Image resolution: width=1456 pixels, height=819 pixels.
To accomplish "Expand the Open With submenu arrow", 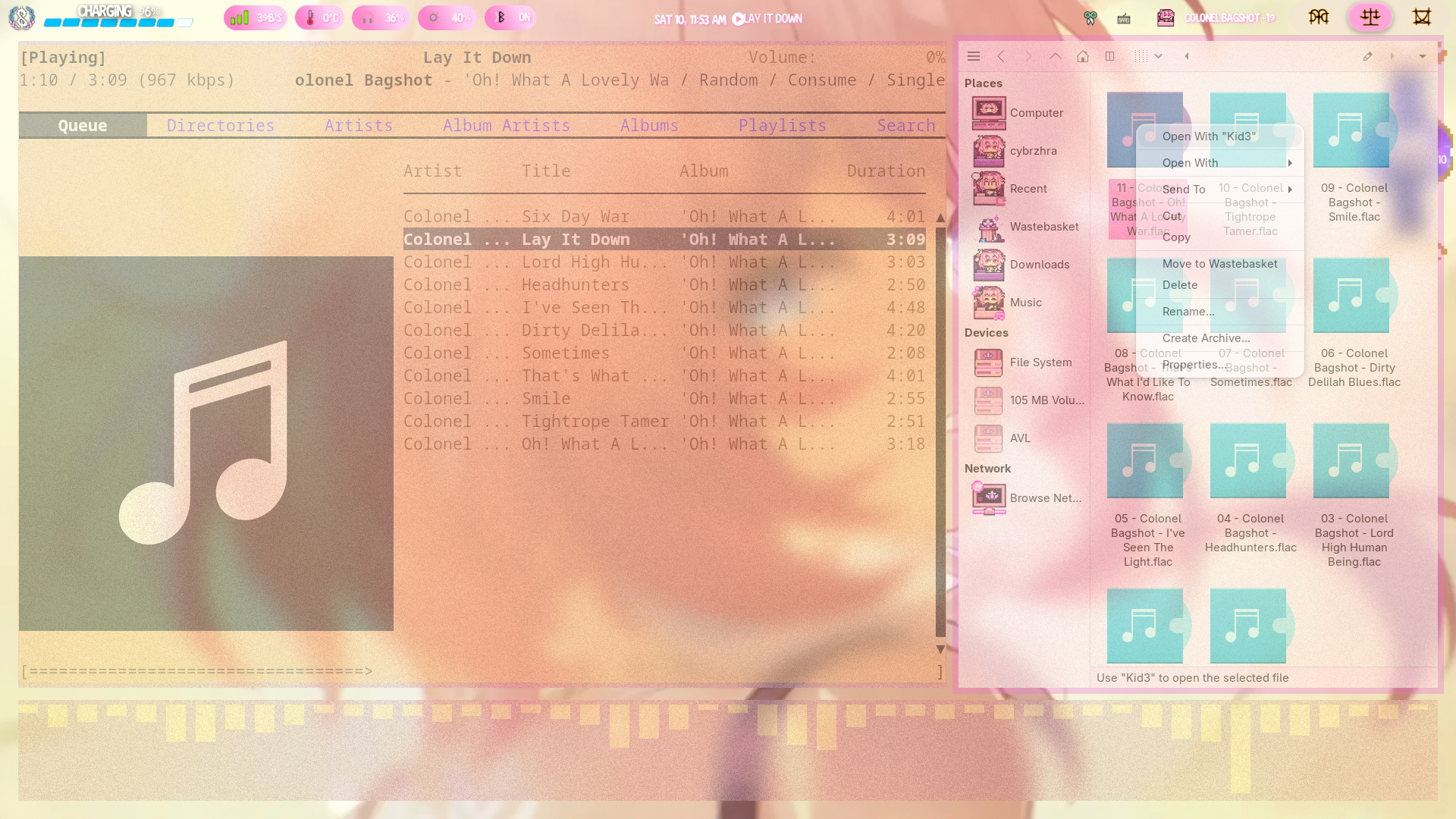I will point(1289,163).
